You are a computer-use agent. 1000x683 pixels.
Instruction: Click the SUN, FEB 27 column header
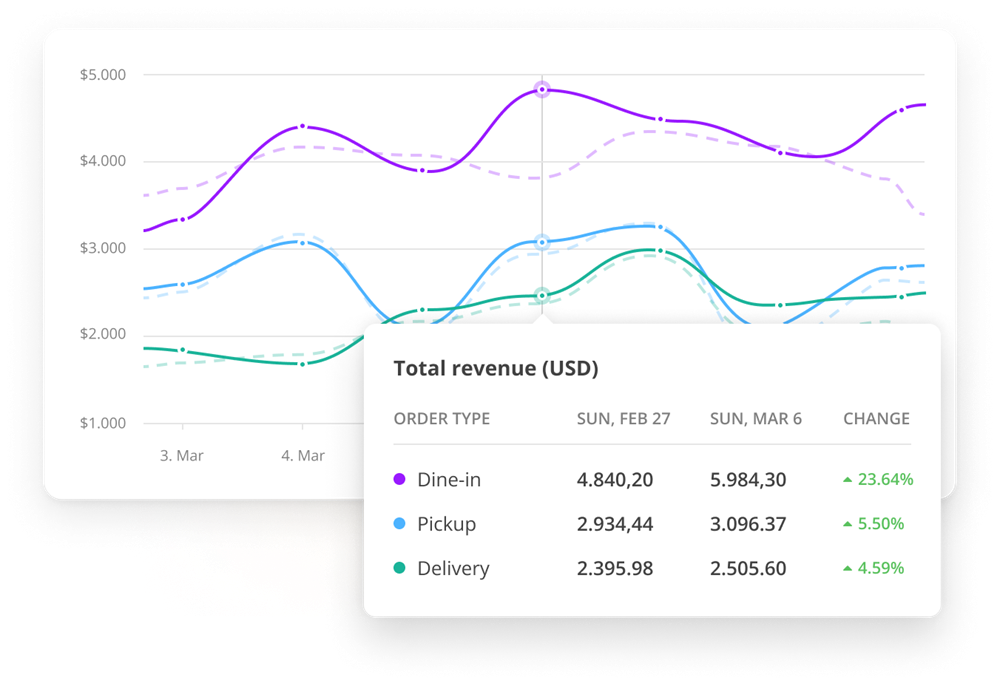click(624, 419)
